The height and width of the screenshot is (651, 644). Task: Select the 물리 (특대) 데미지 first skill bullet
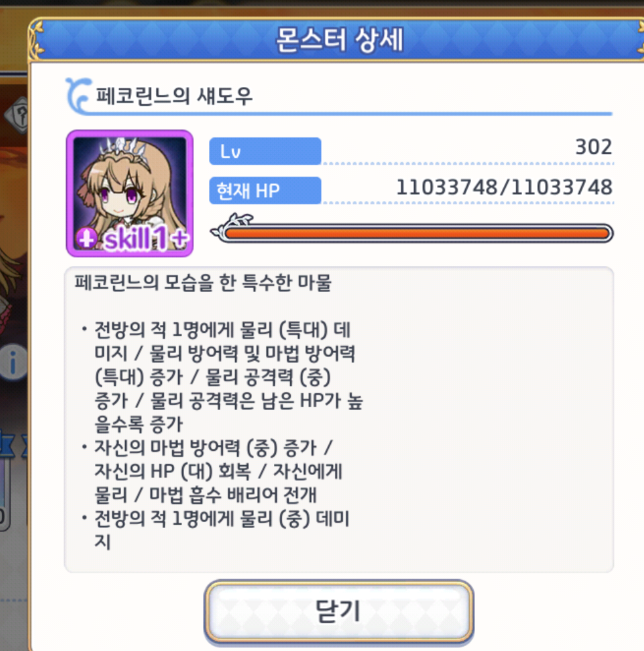(222, 377)
